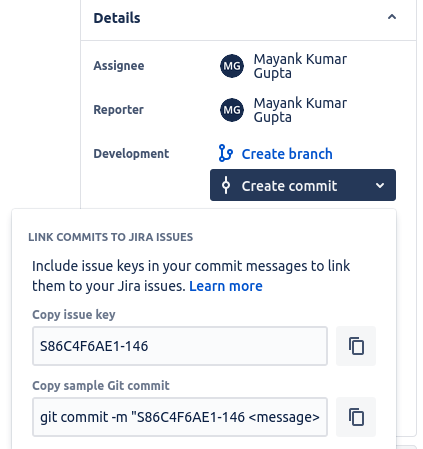Open the Create branch link
This screenshot has height=449, width=423.
point(287,154)
